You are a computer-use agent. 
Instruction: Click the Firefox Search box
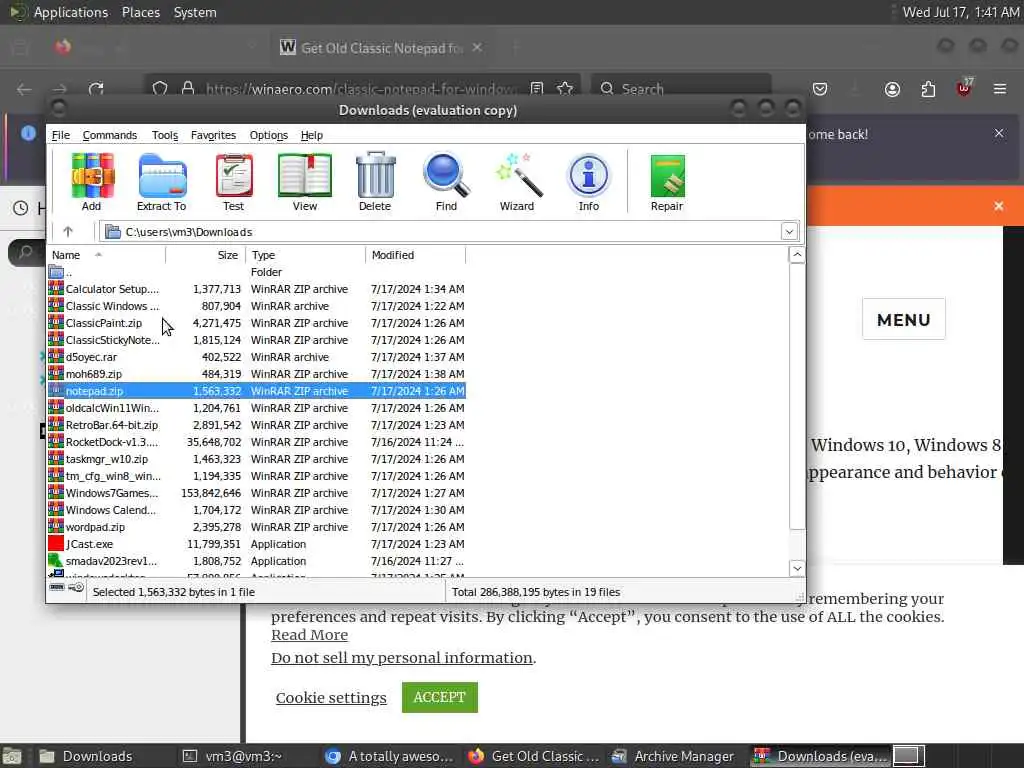[680, 89]
